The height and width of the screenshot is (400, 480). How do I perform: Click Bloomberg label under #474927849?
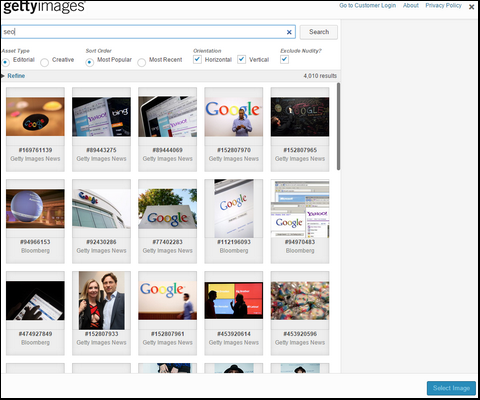click(35, 343)
